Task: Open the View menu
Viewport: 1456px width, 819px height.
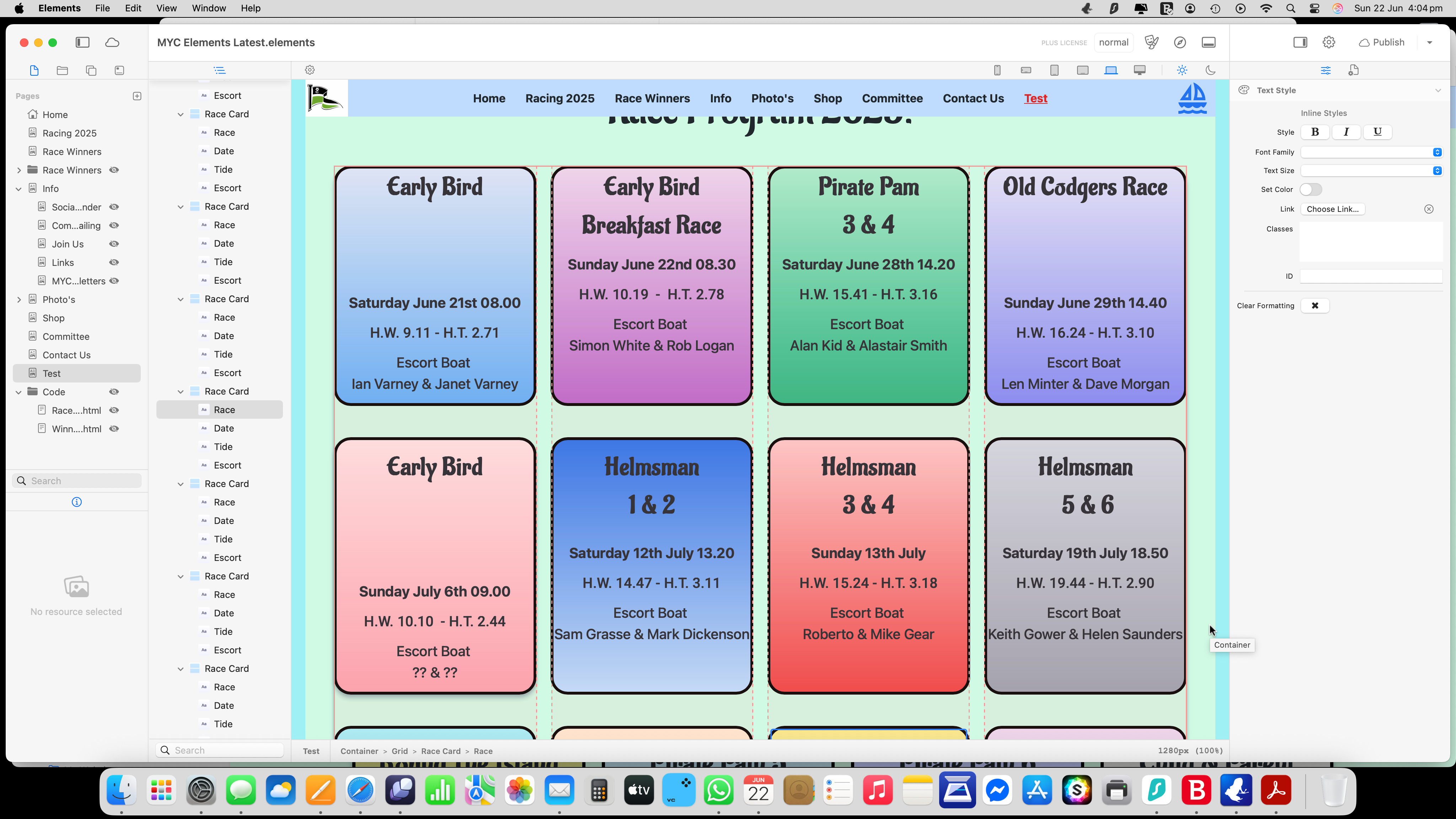Action: (166, 8)
